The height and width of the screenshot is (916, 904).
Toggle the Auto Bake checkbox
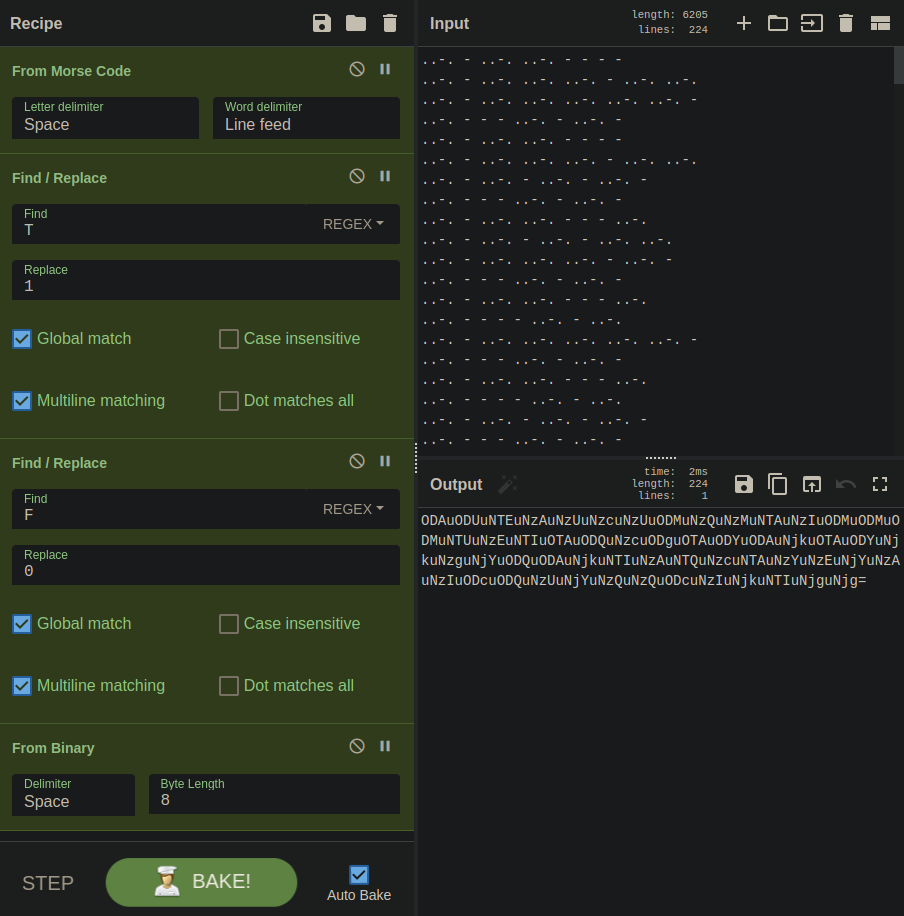[x=359, y=875]
